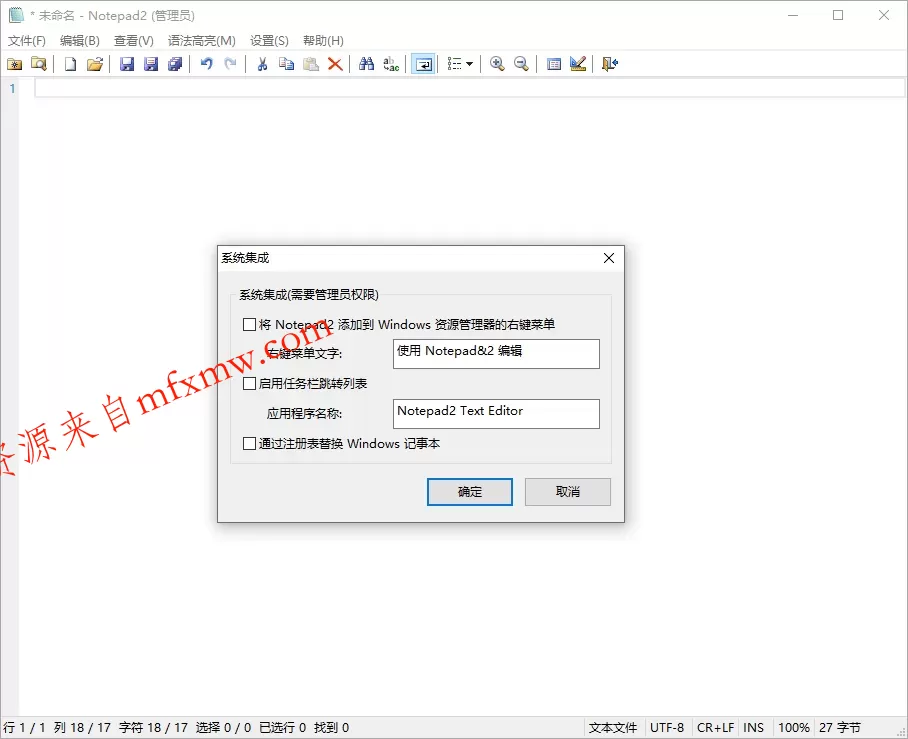
Task: Click the Undo arrow icon
Action: pyautogui.click(x=207, y=64)
